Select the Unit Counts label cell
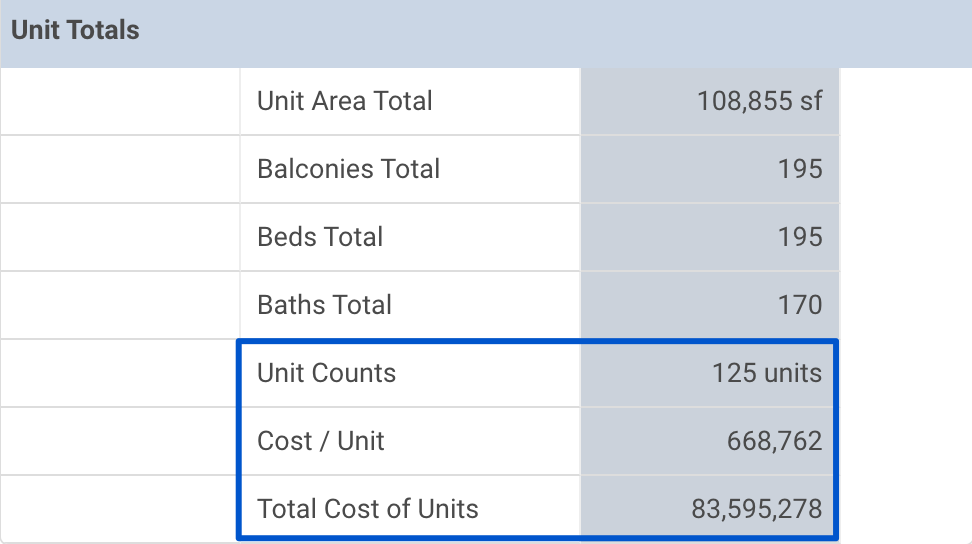Viewport: 972px width, 544px height. click(x=410, y=374)
